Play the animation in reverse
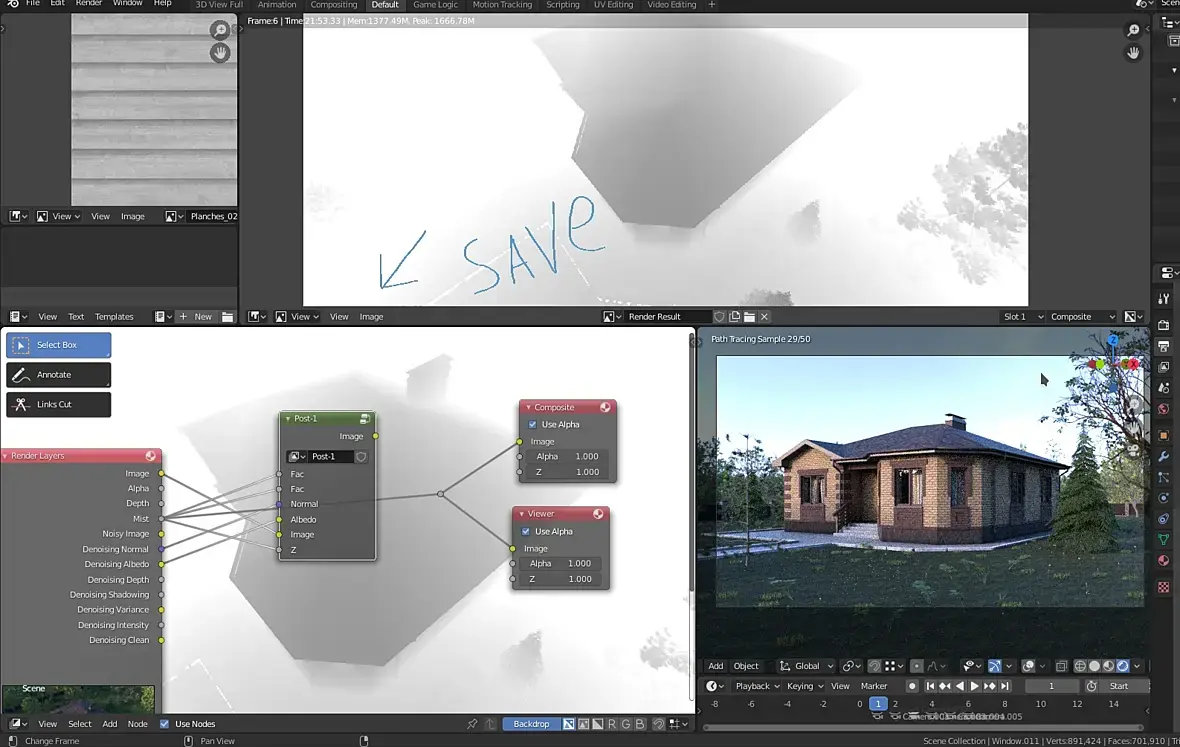The image size is (1180, 747). [960, 686]
